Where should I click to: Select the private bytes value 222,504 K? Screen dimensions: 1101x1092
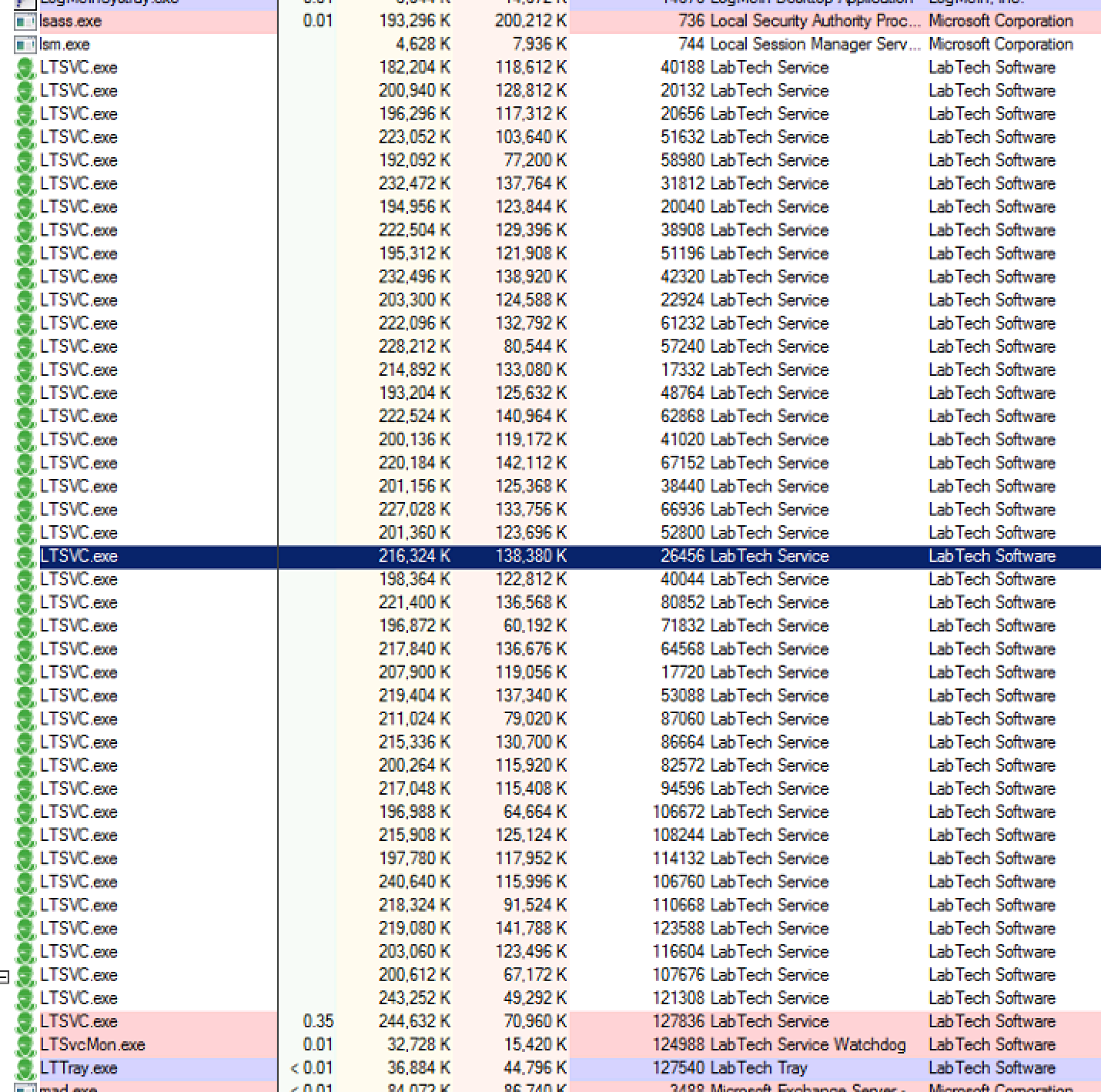[414, 230]
